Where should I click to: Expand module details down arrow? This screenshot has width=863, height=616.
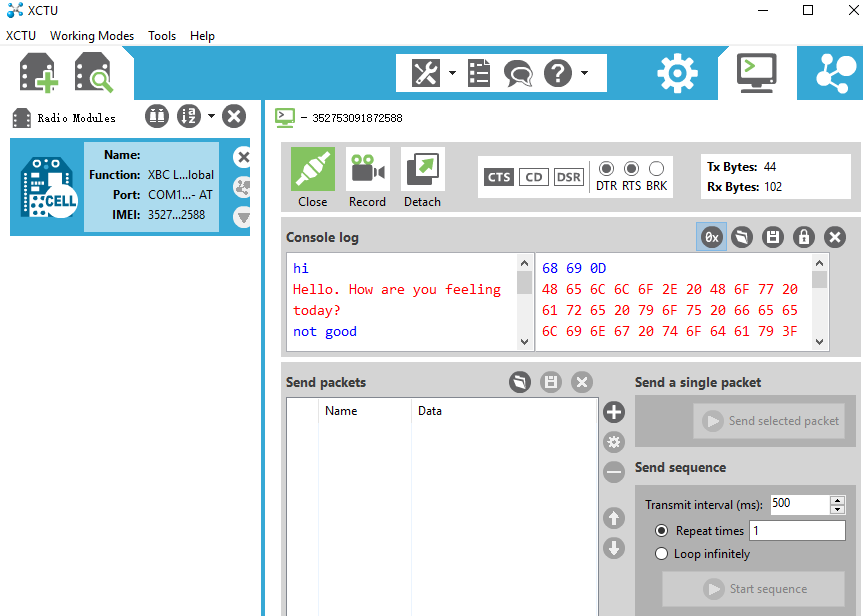tap(243, 217)
